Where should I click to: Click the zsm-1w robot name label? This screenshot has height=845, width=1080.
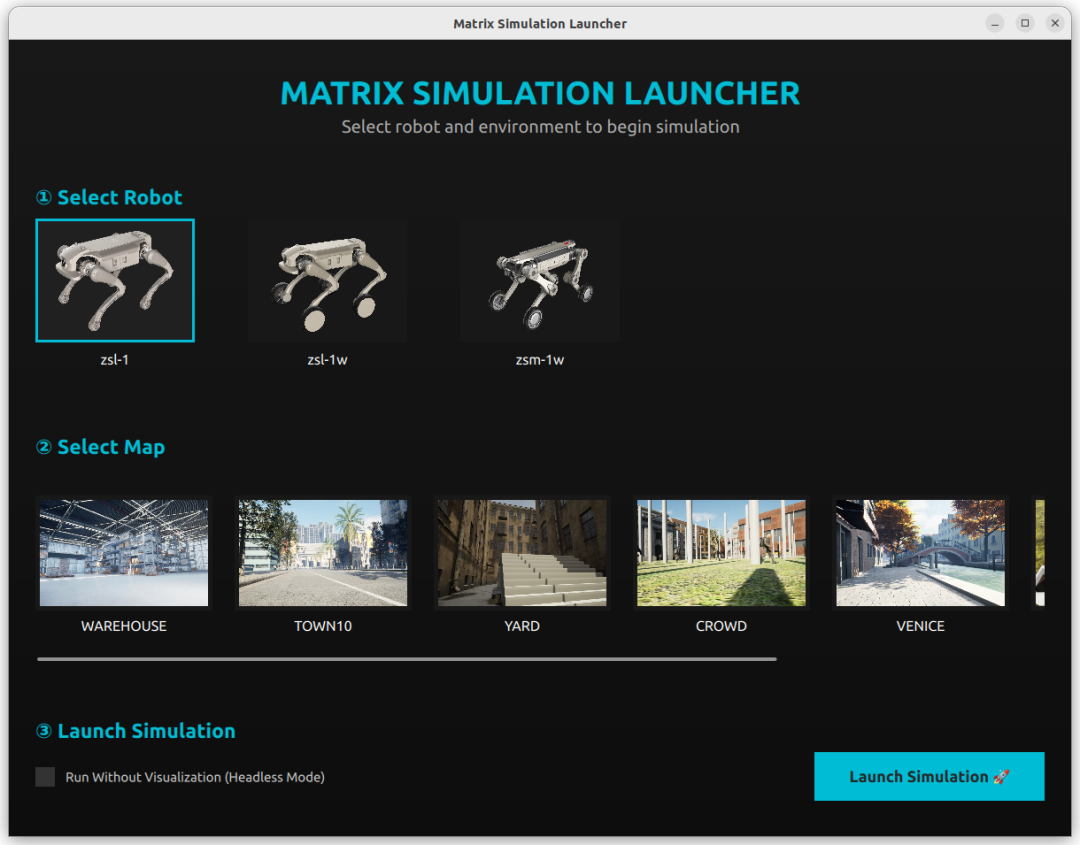pyautogui.click(x=539, y=360)
